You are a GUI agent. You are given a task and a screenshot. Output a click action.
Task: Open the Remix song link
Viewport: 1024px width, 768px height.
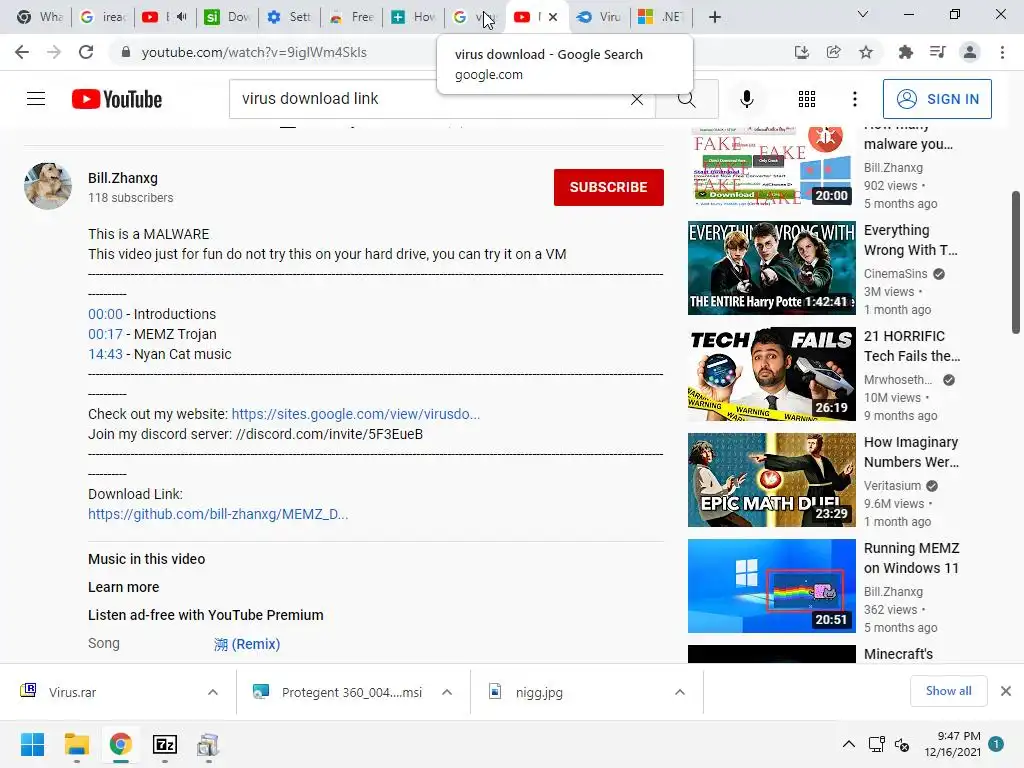point(247,644)
